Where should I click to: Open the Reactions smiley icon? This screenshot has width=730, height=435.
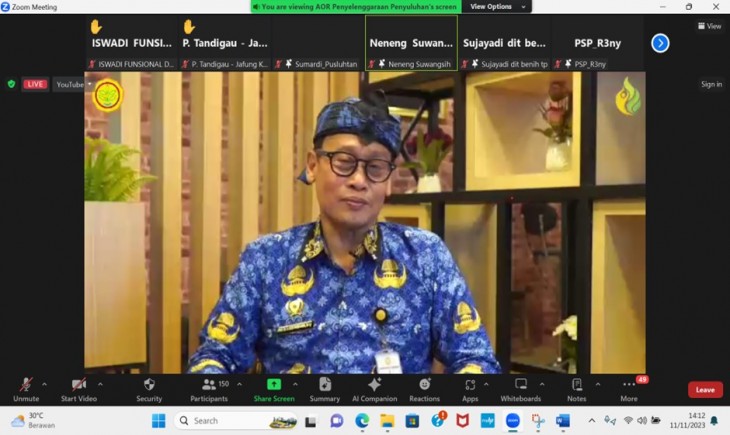click(x=424, y=385)
